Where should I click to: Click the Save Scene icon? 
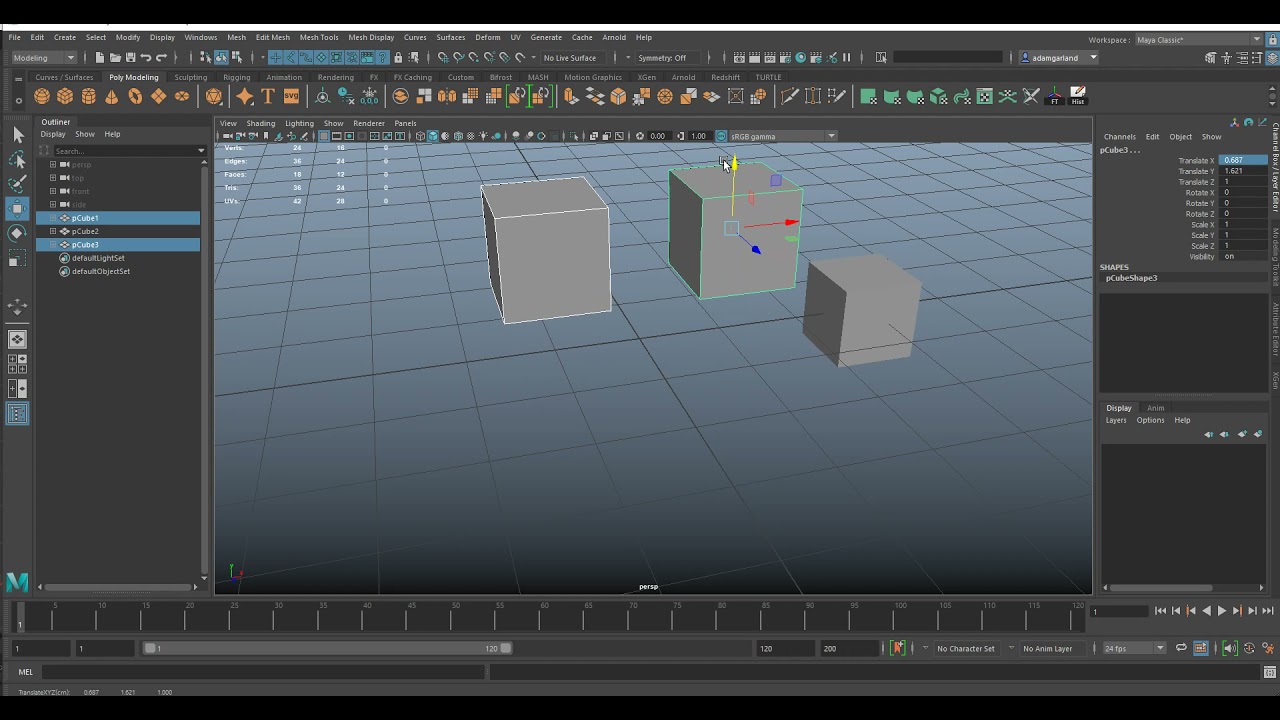(130, 58)
